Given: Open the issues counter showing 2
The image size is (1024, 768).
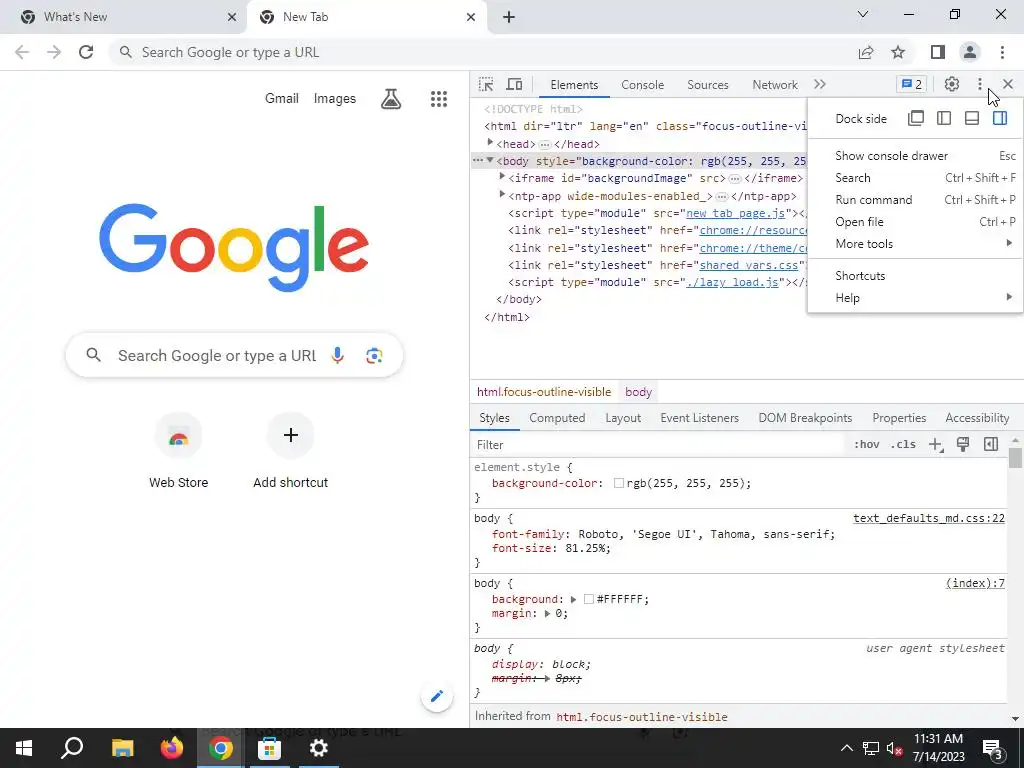Looking at the screenshot, I should coord(912,84).
